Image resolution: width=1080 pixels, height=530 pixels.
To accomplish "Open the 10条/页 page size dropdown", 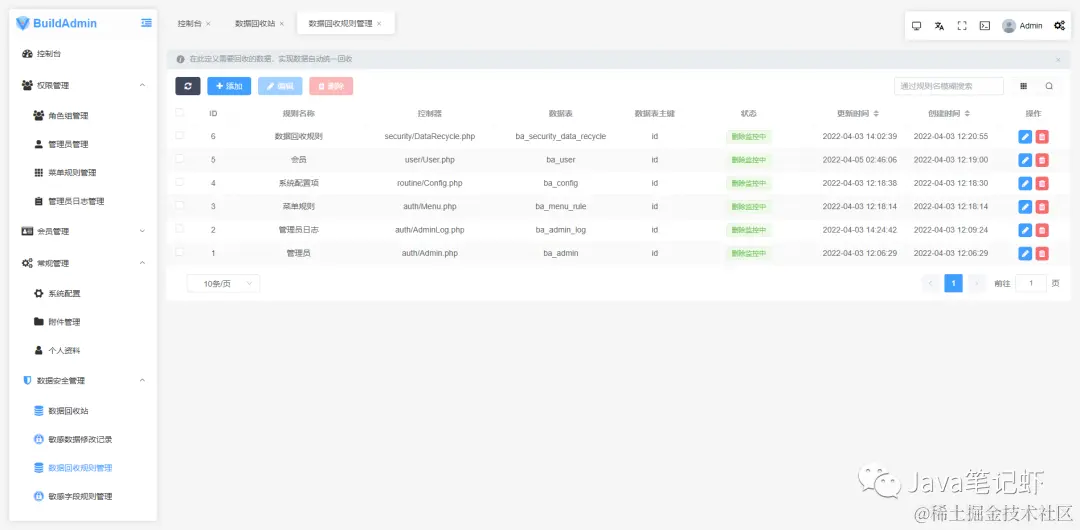I will [223, 283].
